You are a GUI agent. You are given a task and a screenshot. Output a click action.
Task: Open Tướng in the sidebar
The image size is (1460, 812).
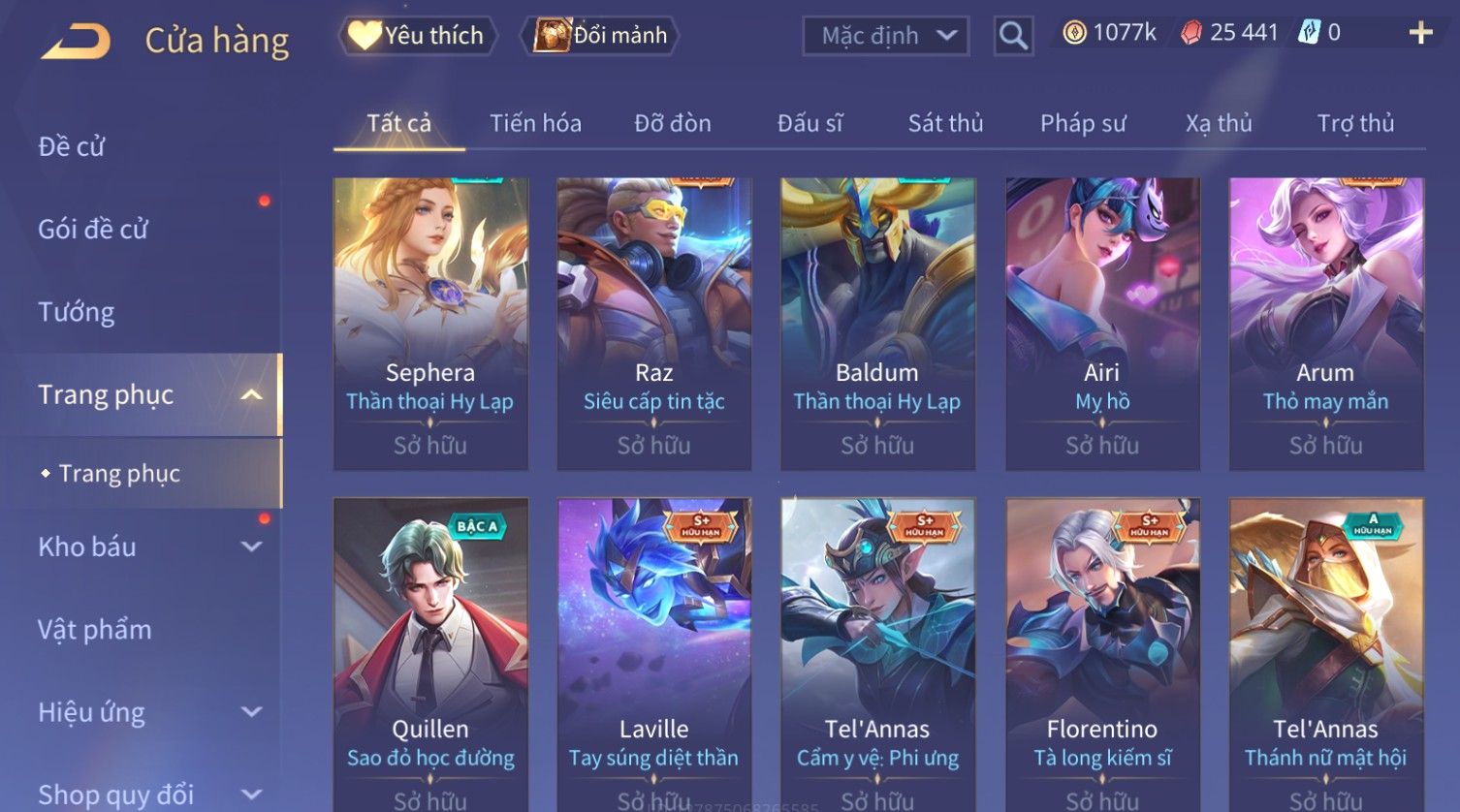click(77, 312)
